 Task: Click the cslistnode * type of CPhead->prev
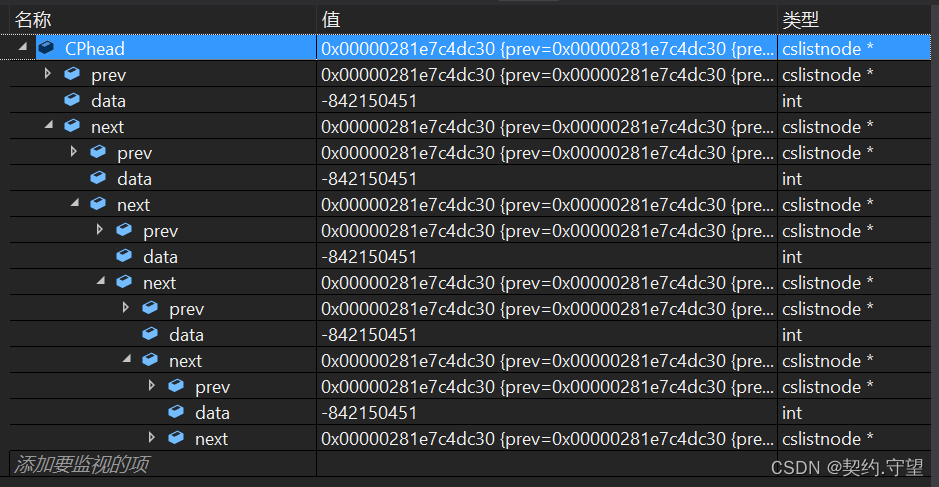tap(828, 75)
